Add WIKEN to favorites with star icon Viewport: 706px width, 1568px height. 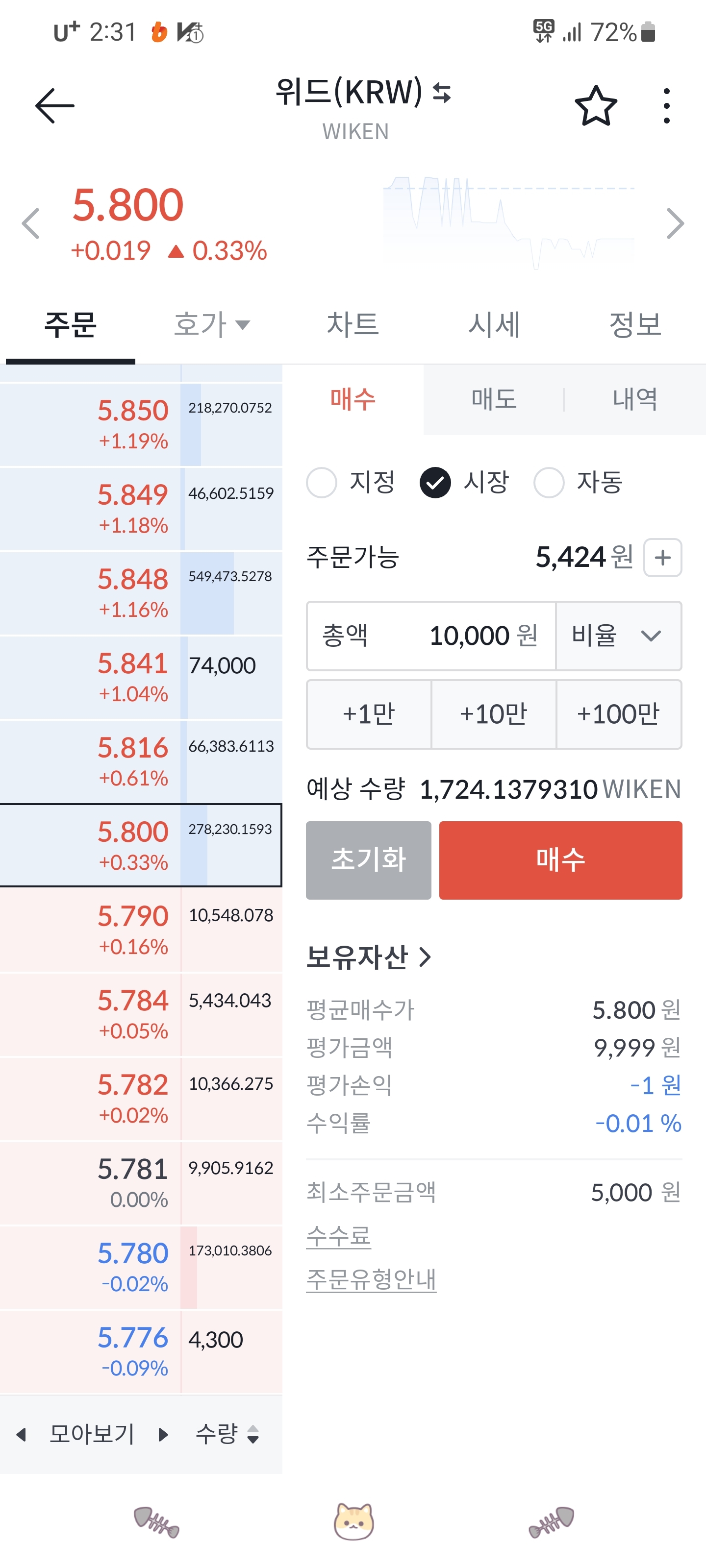(x=595, y=106)
